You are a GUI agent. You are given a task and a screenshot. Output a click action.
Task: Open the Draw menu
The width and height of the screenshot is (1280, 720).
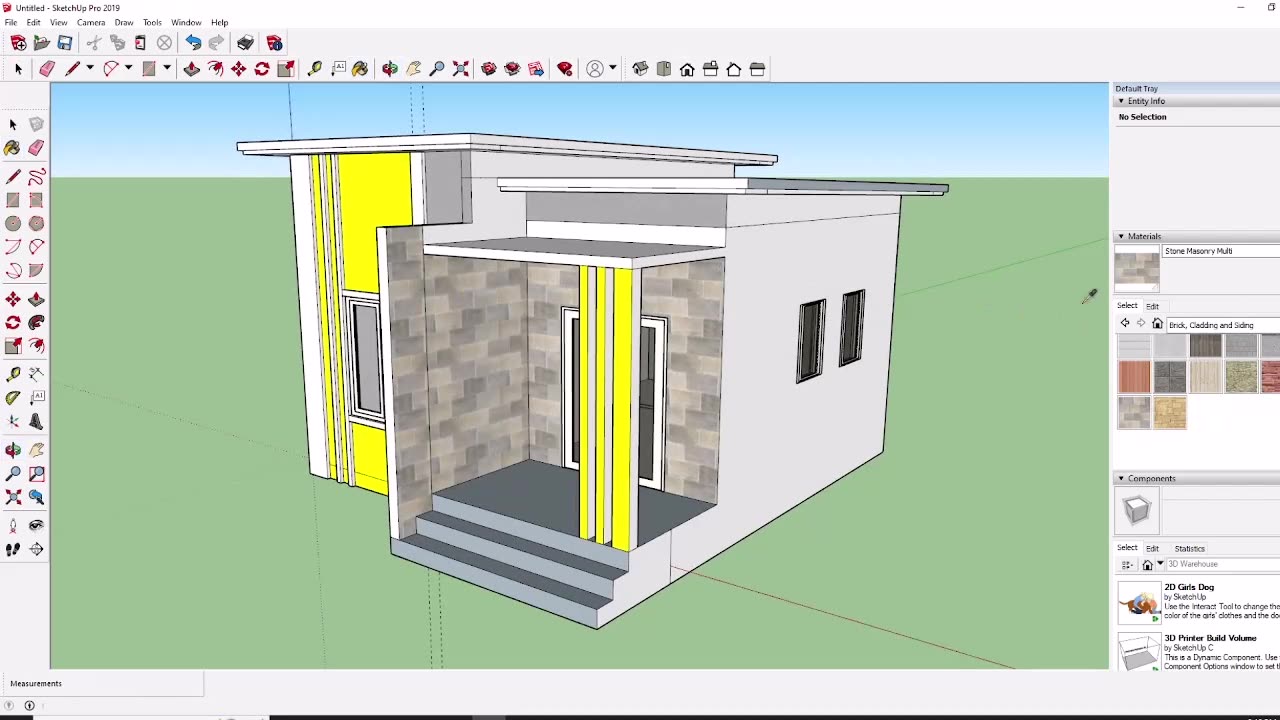[x=124, y=22]
